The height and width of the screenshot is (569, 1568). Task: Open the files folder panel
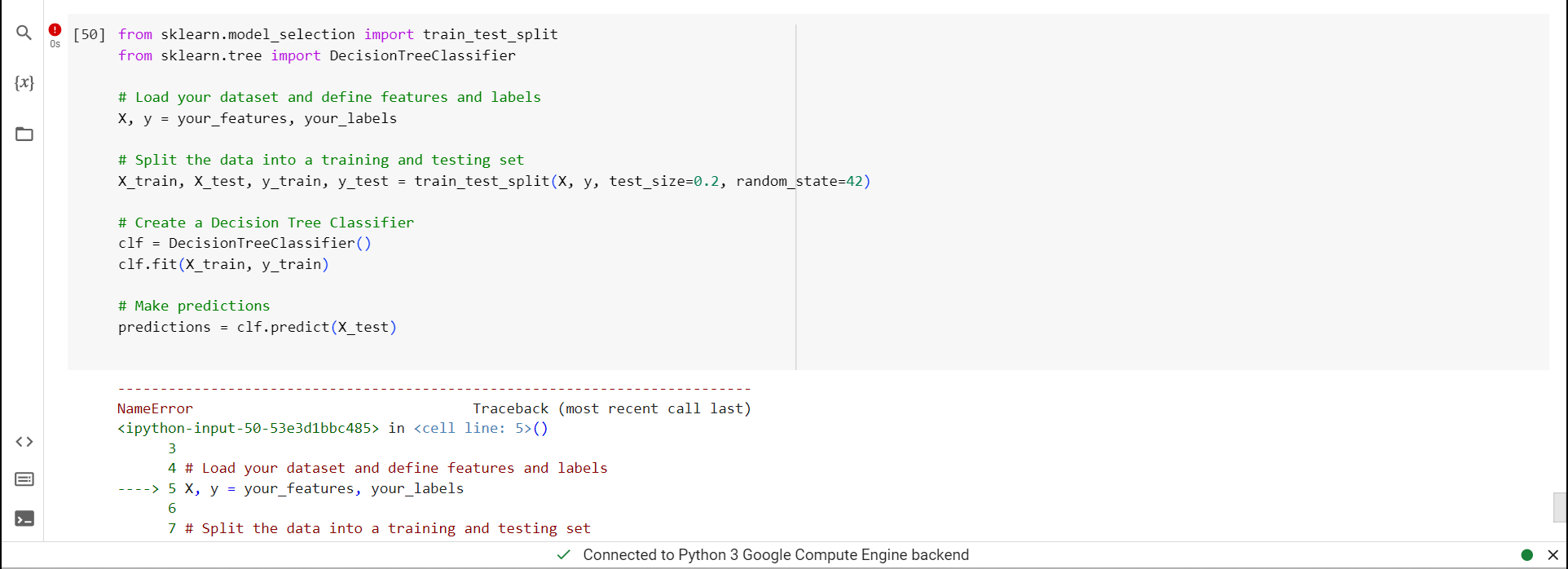[x=24, y=134]
